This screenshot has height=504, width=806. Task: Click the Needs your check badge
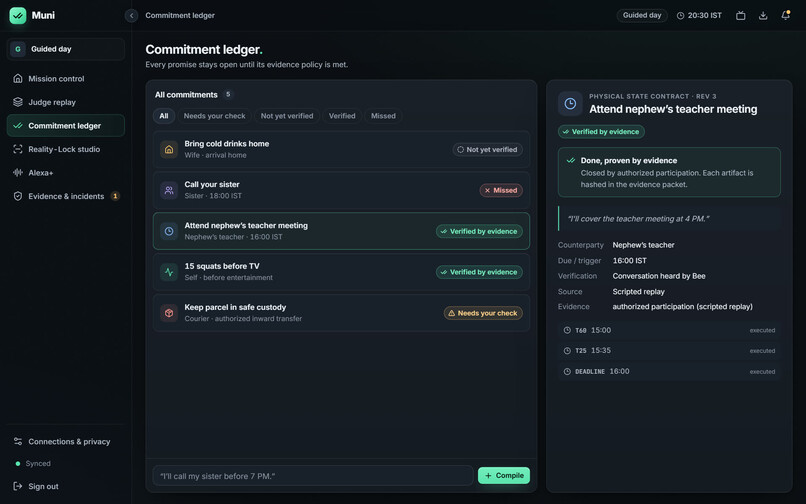[x=483, y=313]
